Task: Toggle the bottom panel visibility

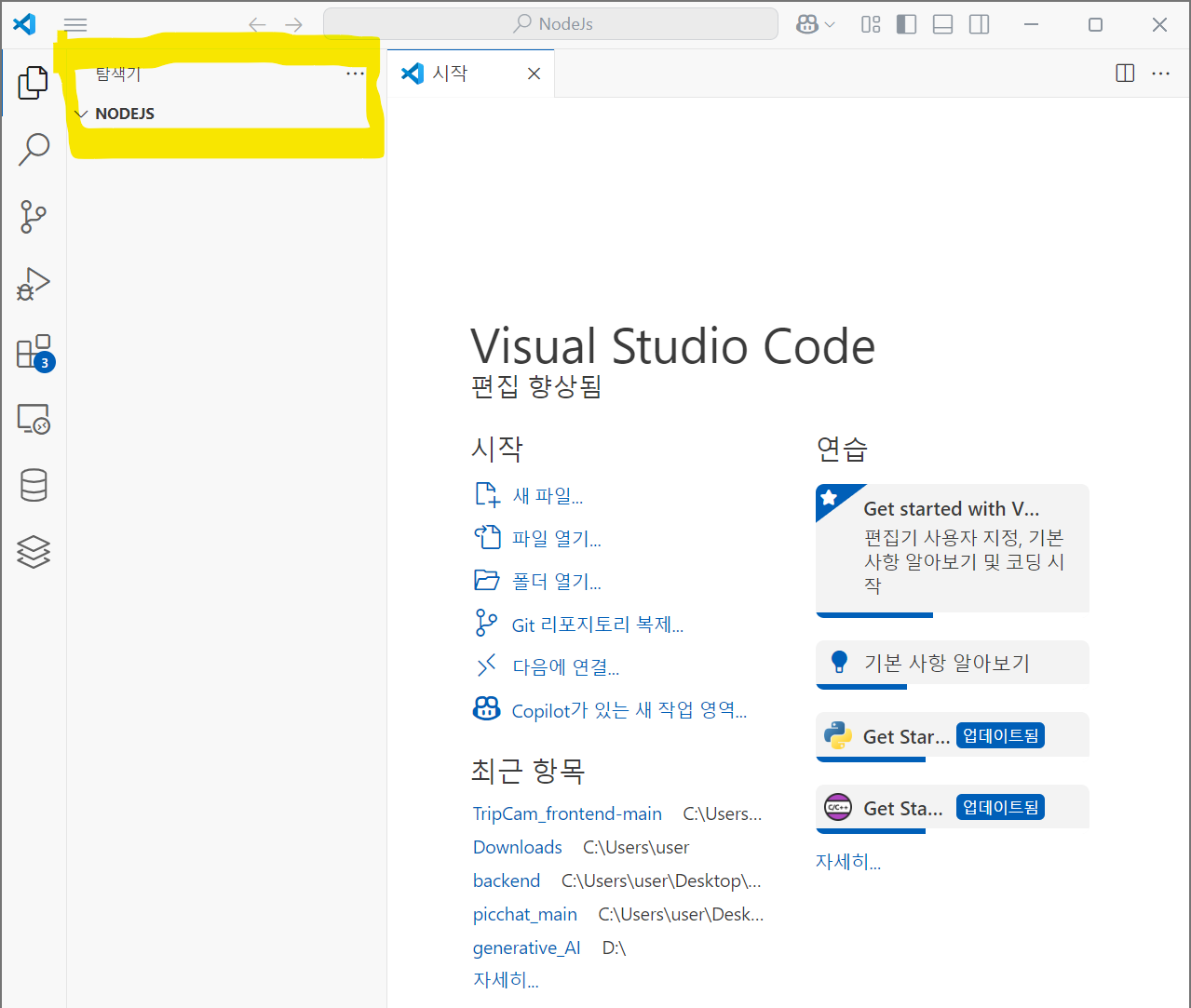Action: (942, 24)
